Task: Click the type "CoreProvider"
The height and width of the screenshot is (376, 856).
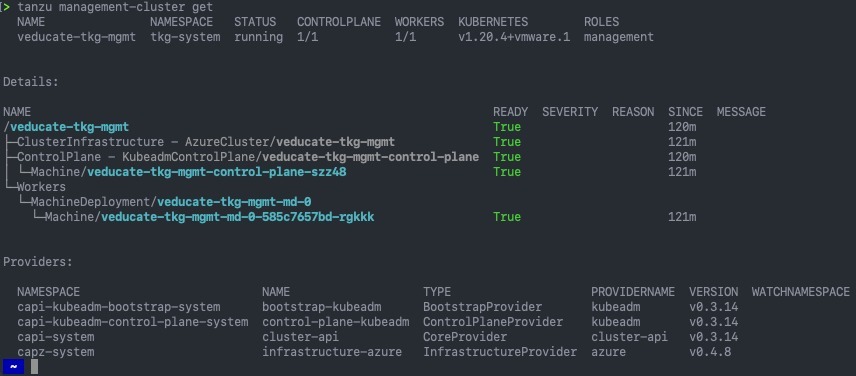Action: (465, 337)
